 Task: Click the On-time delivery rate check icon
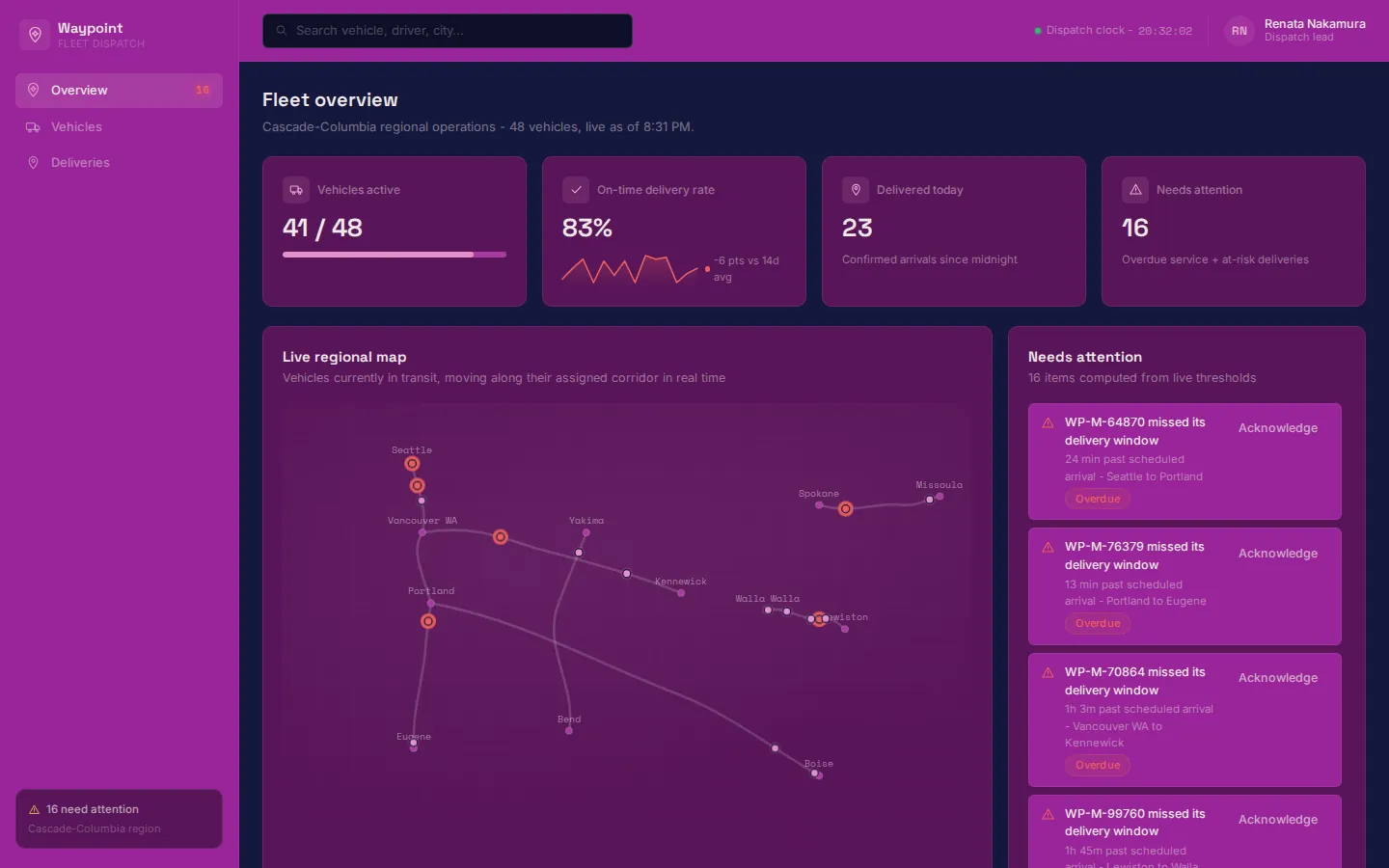tap(576, 190)
